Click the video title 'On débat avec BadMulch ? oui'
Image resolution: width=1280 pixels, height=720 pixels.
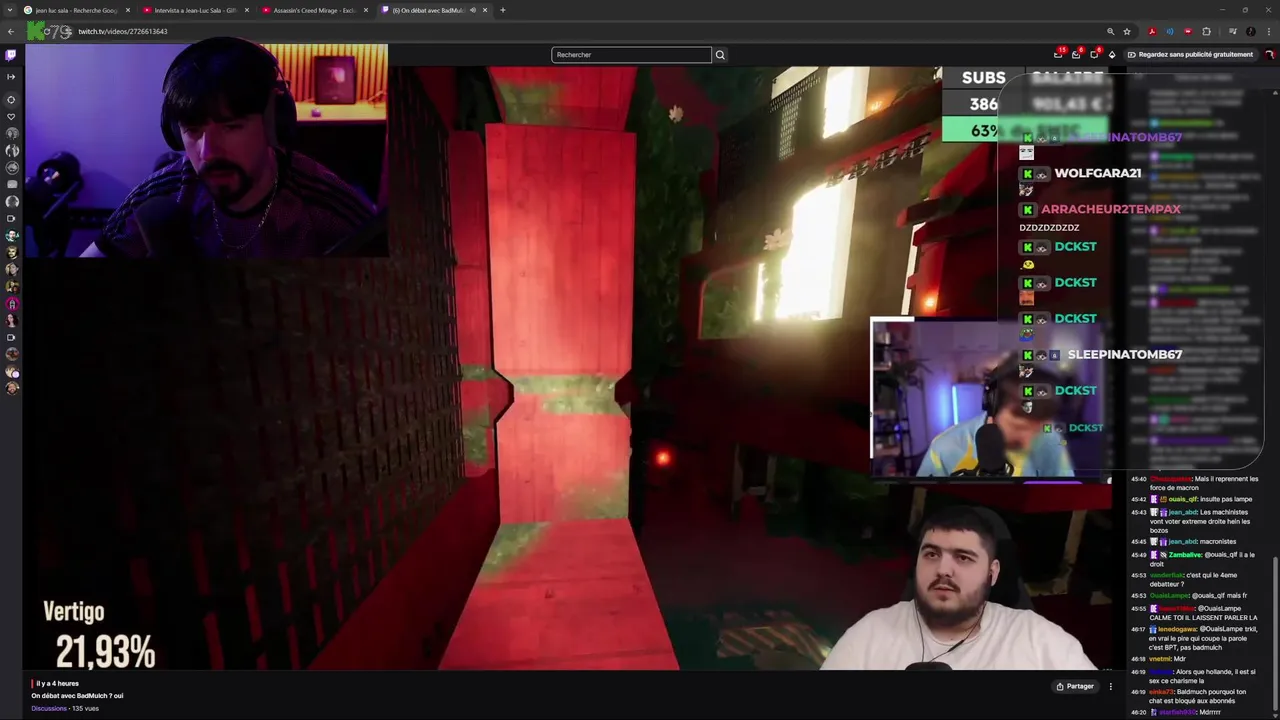pyautogui.click(x=77, y=695)
